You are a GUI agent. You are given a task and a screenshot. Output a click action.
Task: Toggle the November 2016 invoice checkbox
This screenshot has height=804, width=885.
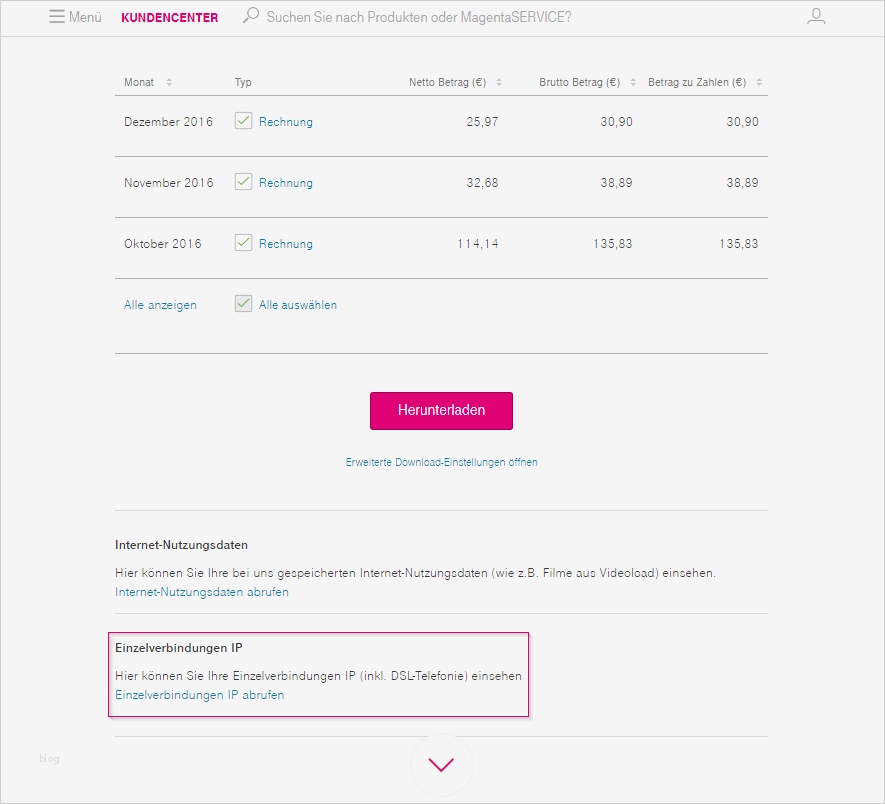[243, 182]
